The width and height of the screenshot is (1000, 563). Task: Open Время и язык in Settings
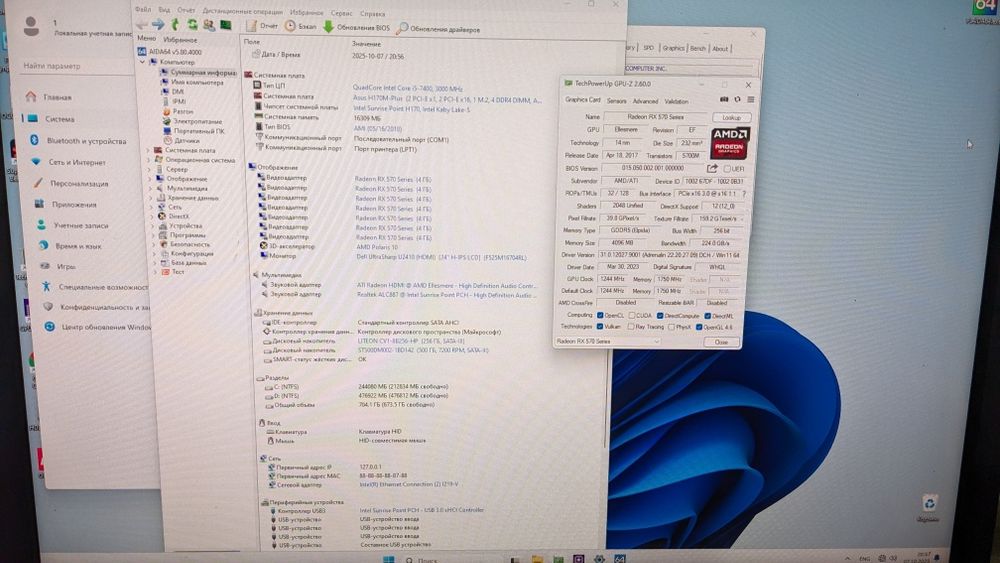pyautogui.click(x=70, y=245)
